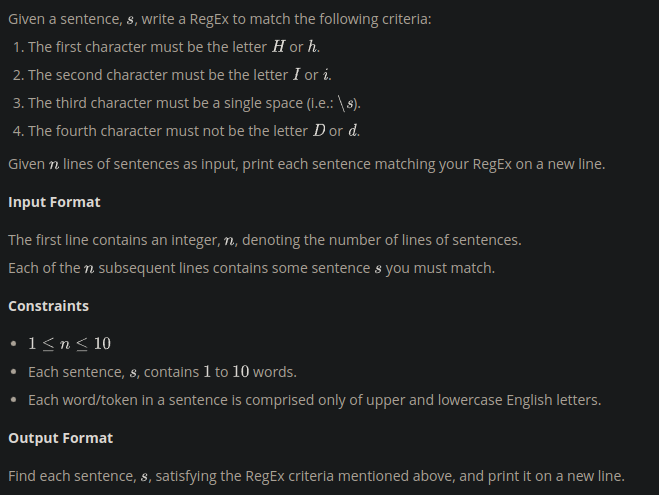Click the bullet "Each sentence, s, contains 1 to 10 words"

coord(162,372)
